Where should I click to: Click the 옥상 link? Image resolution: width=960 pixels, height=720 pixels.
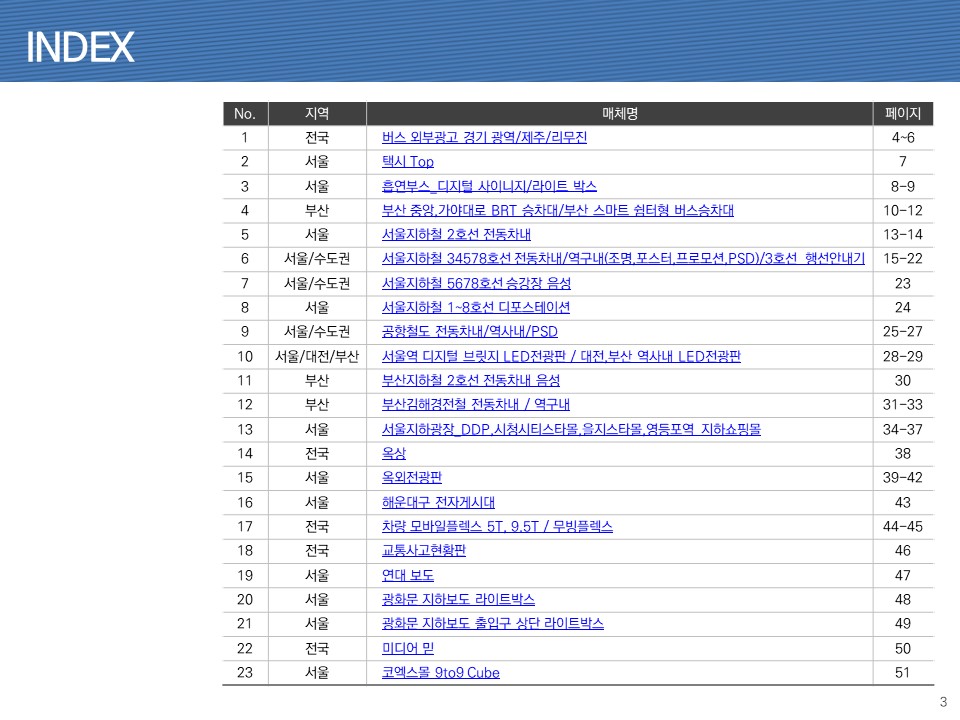pyautogui.click(x=394, y=454)
